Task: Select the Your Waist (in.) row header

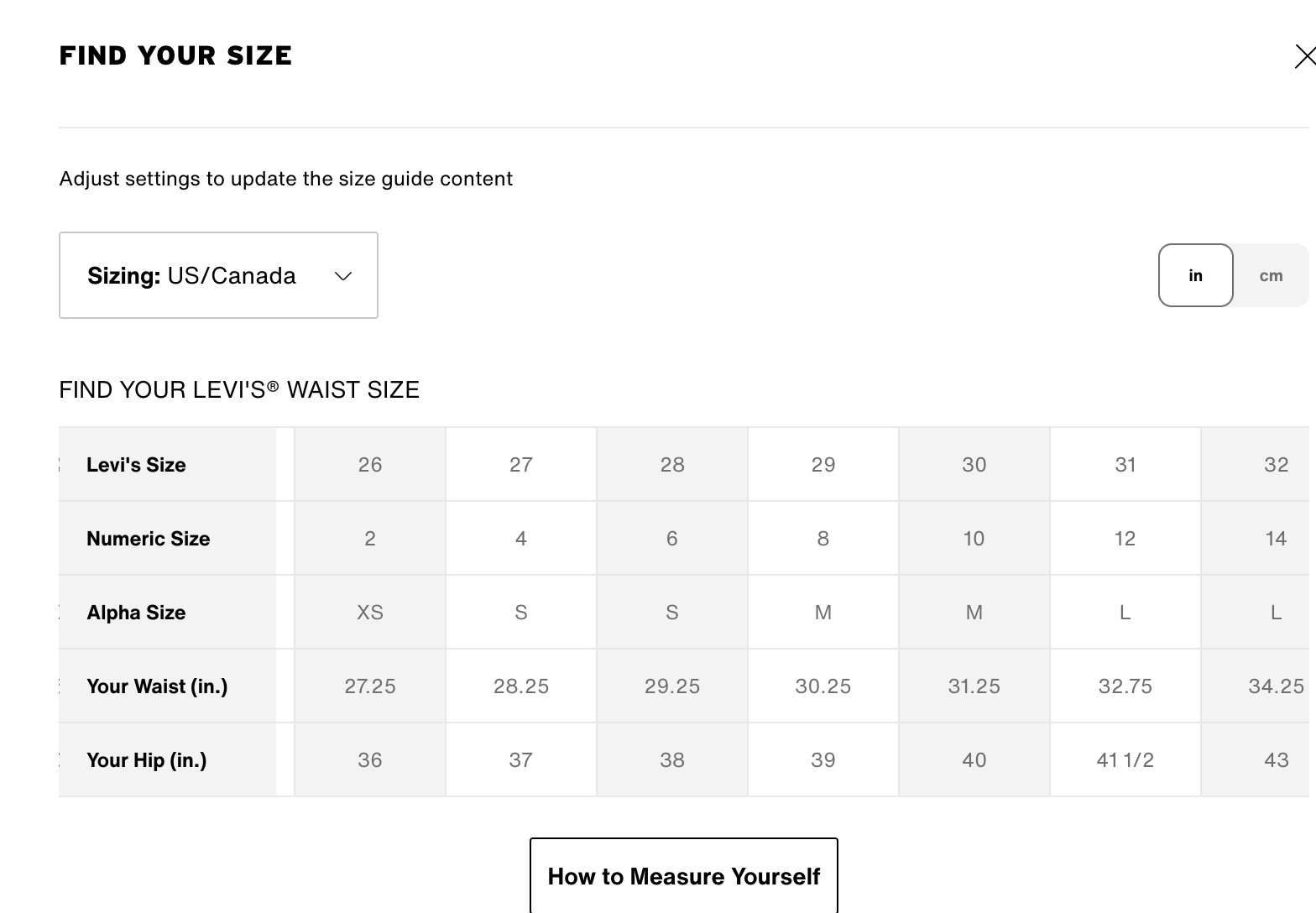Action: pyautogui.click(x=157, y=686)
